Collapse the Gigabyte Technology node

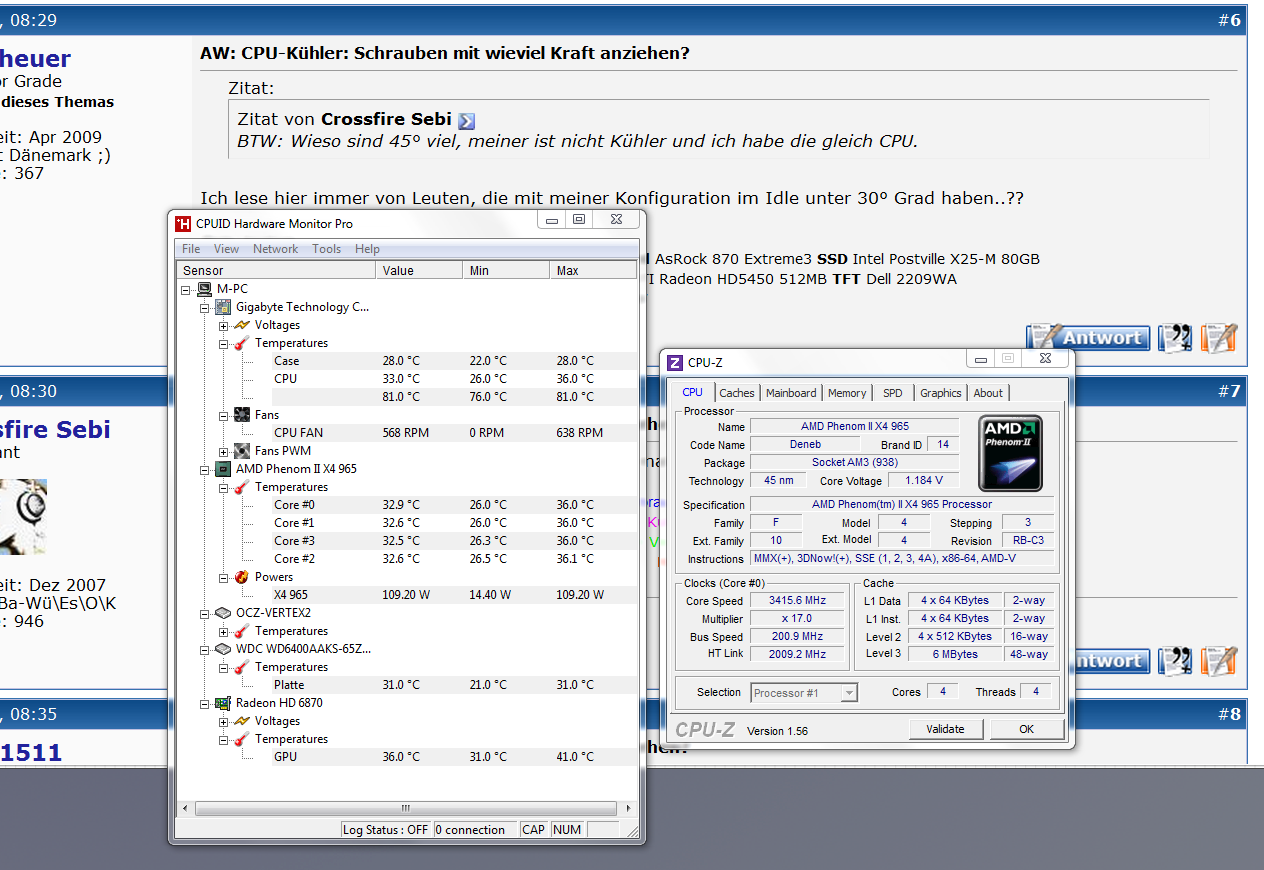pyautogui.click(x=205, y=307)
